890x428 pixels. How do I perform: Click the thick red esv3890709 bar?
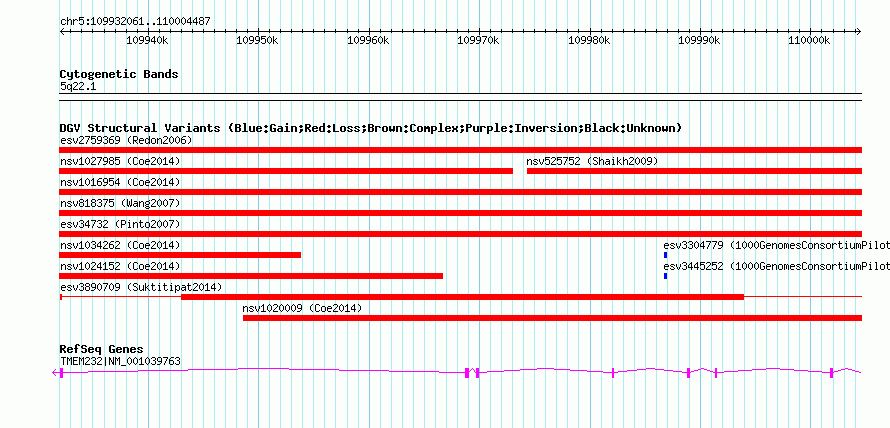click(x=463, y=297)
